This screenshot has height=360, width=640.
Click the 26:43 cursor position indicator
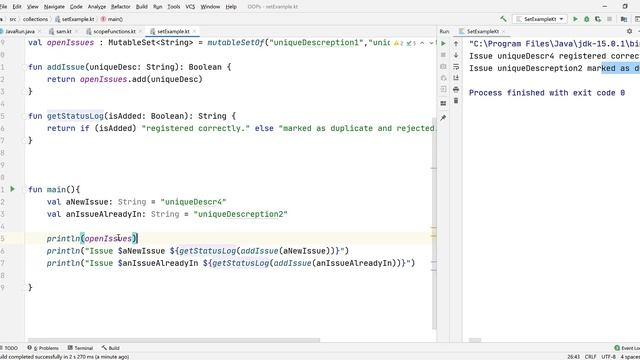click(x=573, y=357)
